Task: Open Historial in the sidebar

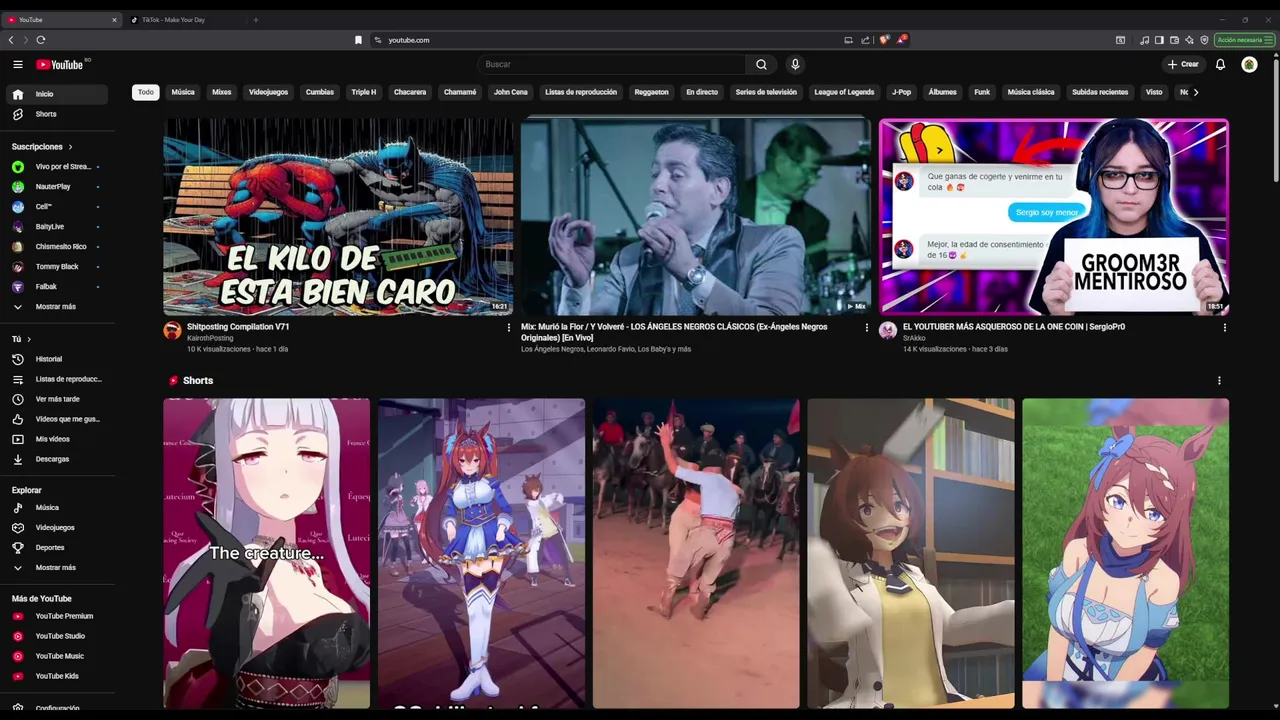Action: click(55, 359)
